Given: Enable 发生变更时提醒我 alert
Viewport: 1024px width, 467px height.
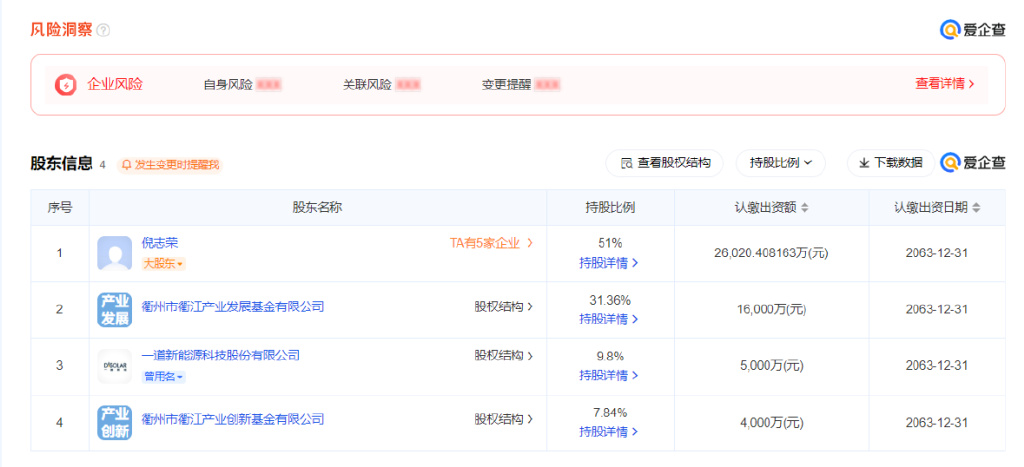Looking at the screenshot, I should tap(170, 165).
